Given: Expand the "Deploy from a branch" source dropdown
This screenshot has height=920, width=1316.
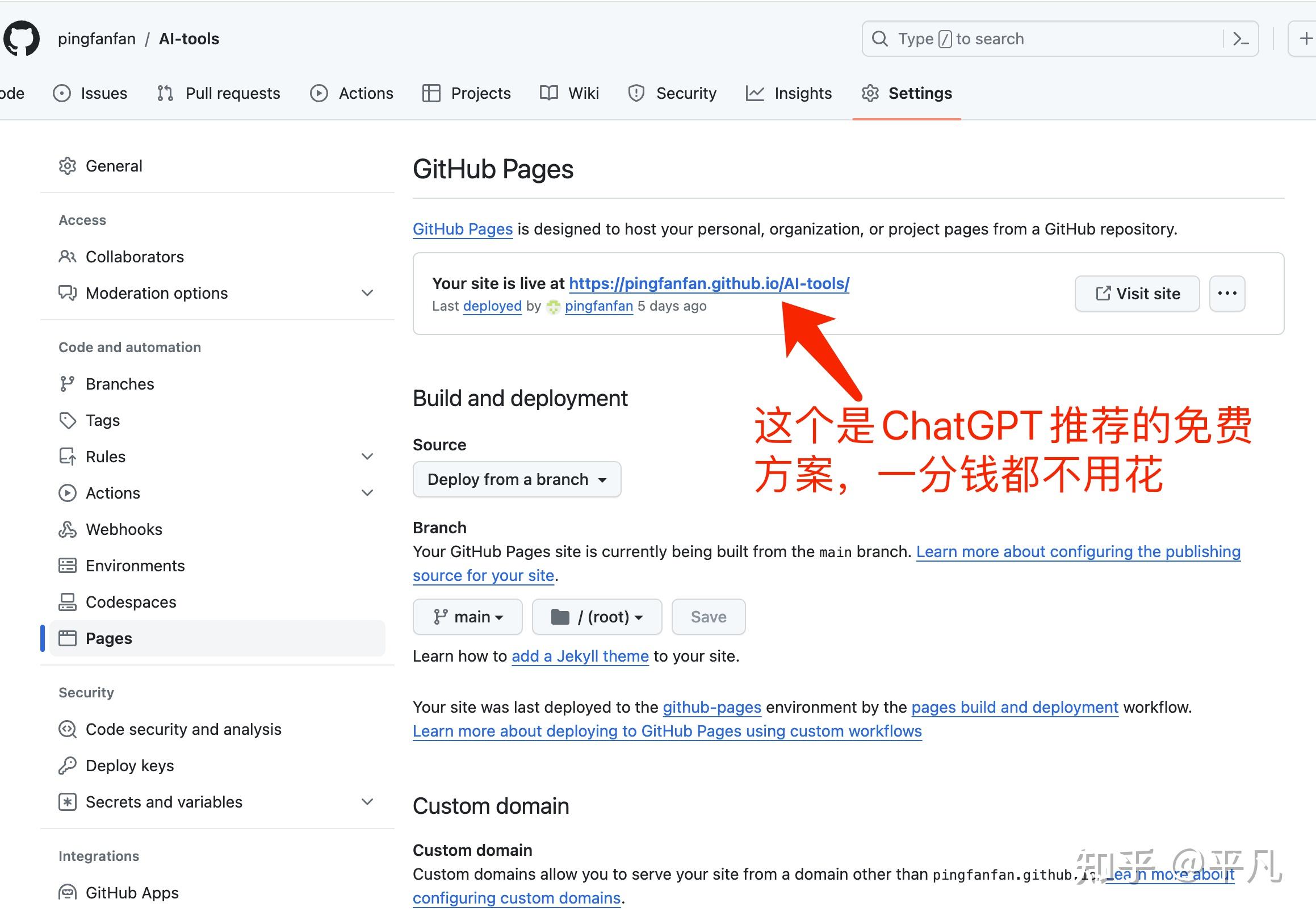Looking at the screenshot, I should point(517,479).
